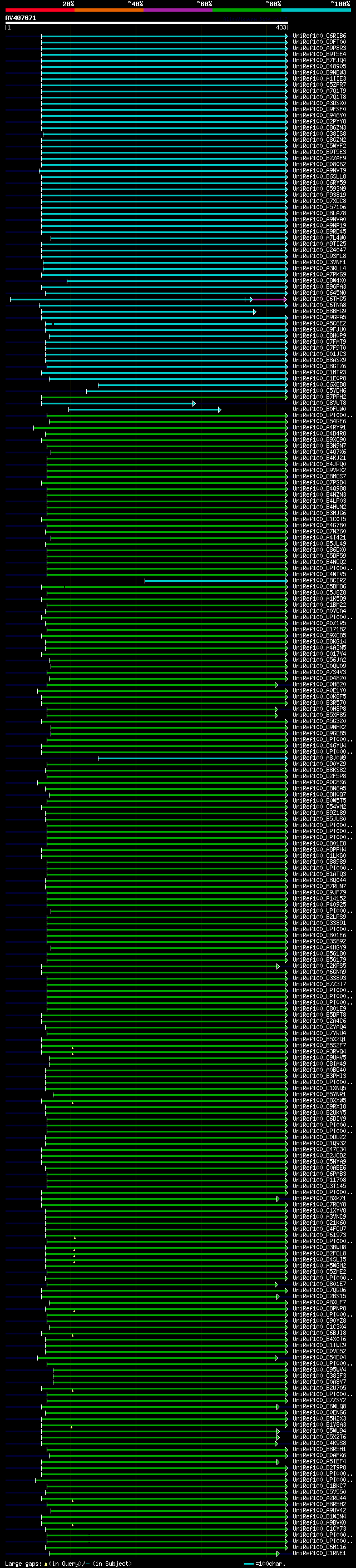The image size is (356, 1568).
Task: Select the UniRef100_Q801E7 label
Action: pyautogui.click(x=319, y=1284)
